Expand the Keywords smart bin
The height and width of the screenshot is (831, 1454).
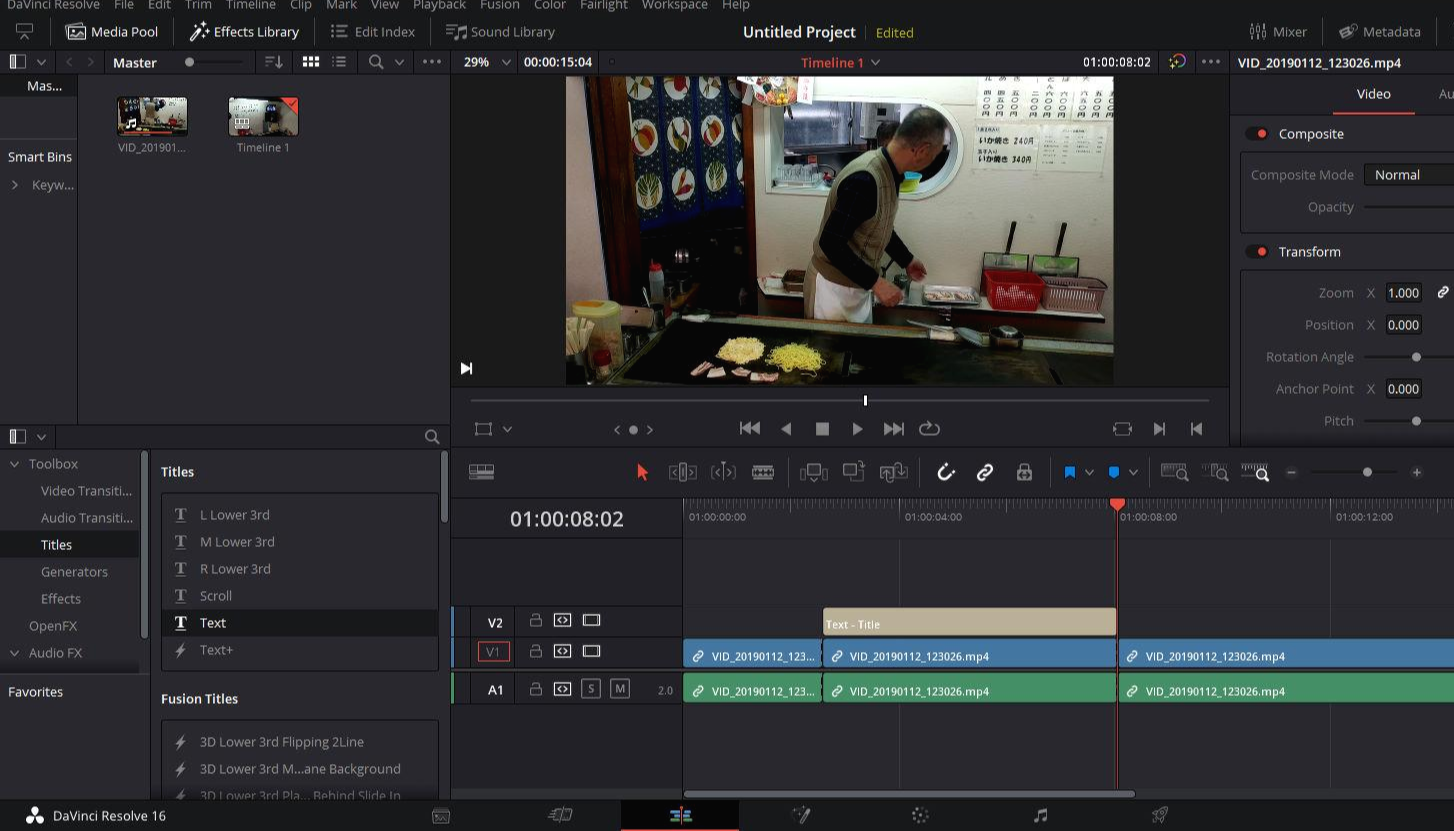[15, 185]
